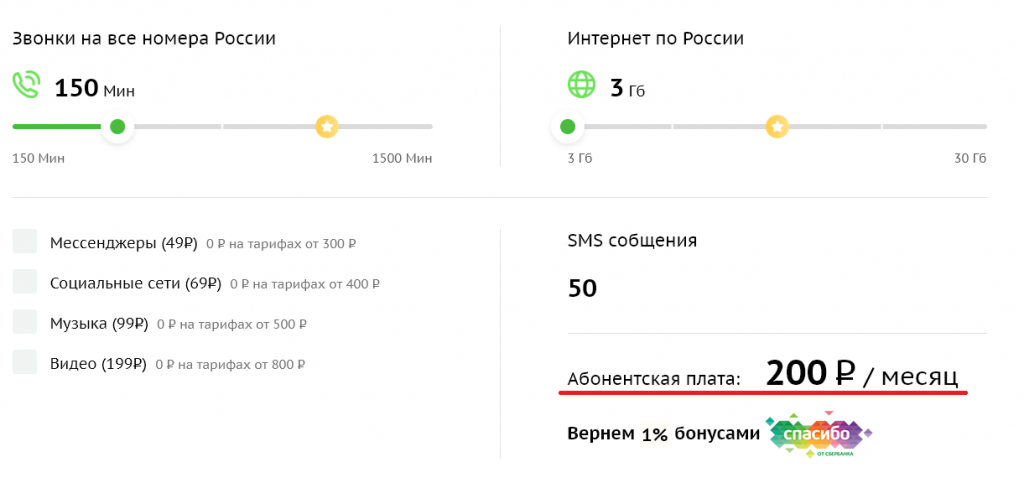The height and width of the screenshot is (483, 1024).
Task: Click the 30 Гб maximum label
Action: pos(970,159)
